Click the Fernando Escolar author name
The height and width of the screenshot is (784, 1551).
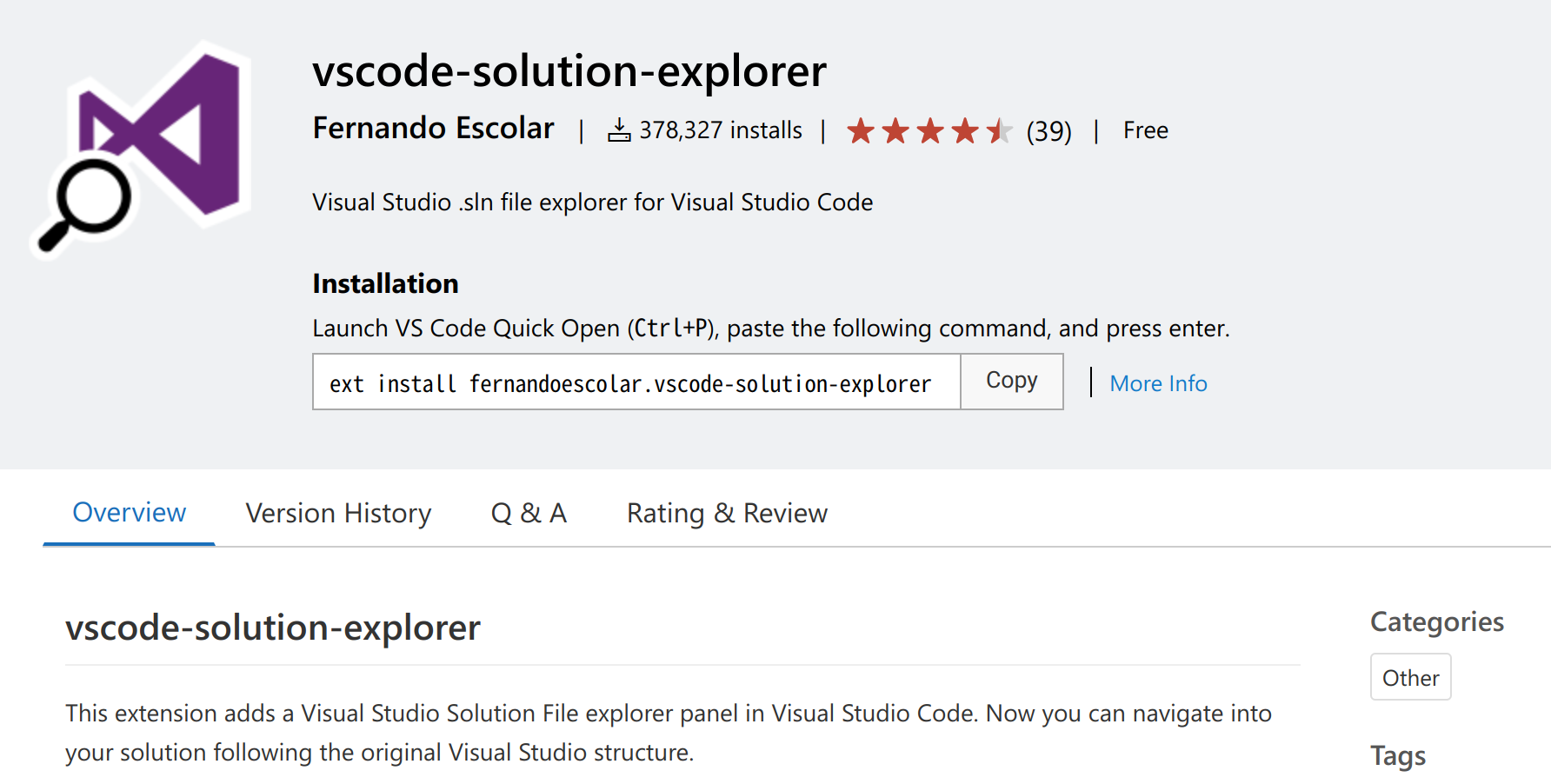coord(433,128)
